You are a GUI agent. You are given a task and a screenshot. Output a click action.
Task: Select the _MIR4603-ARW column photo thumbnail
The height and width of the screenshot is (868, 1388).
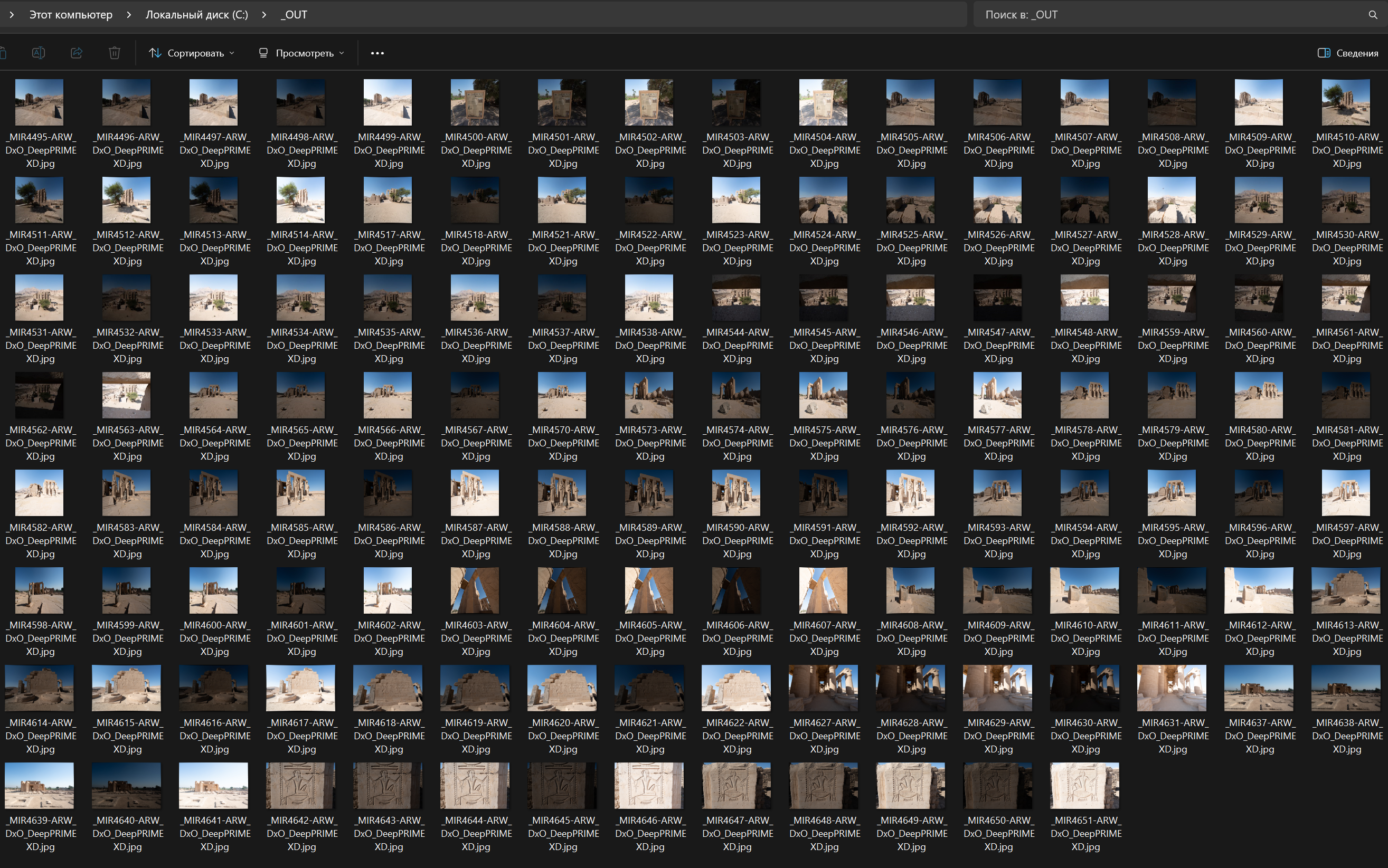pyautogui.click(x=475, y=590)
